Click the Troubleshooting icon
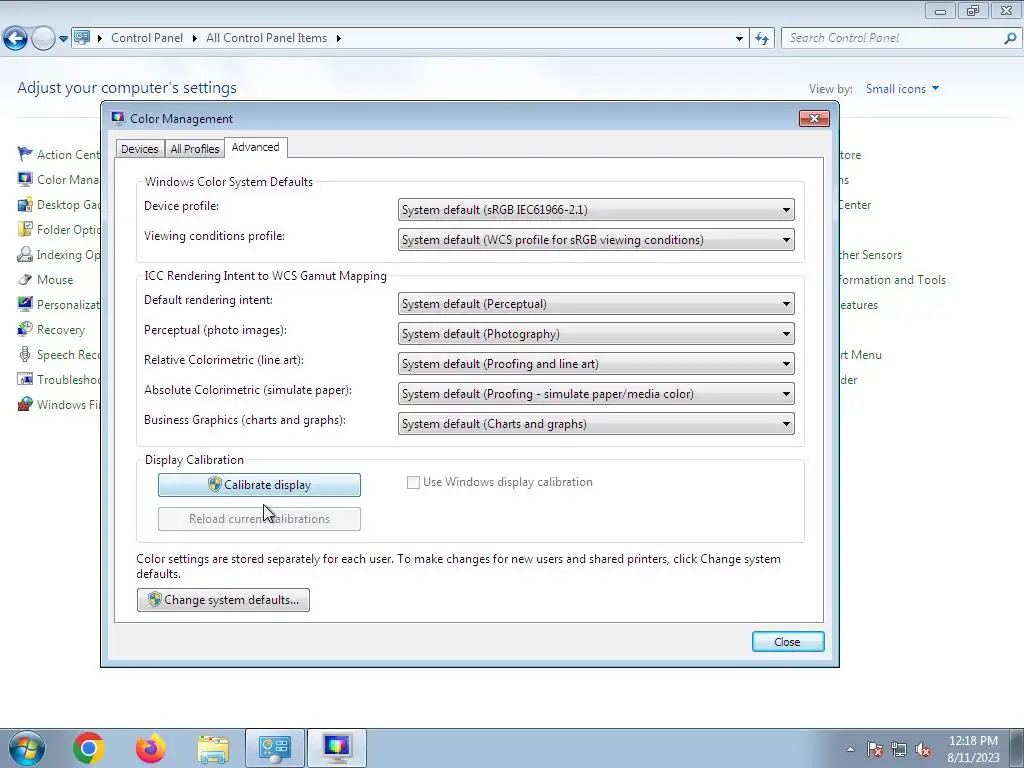Screen dimensions: 1024x768 tap(25, 379)
